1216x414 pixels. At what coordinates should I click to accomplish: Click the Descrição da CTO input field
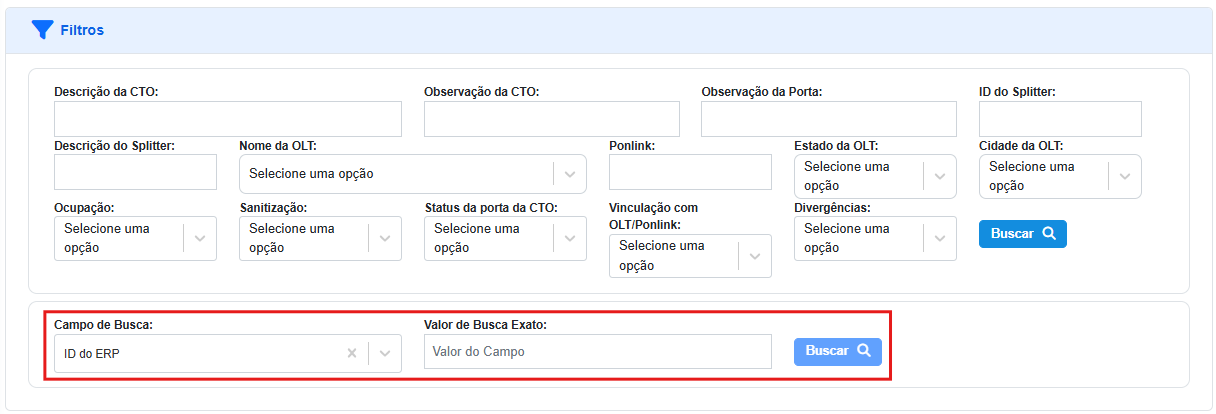[x=228, y=119]
